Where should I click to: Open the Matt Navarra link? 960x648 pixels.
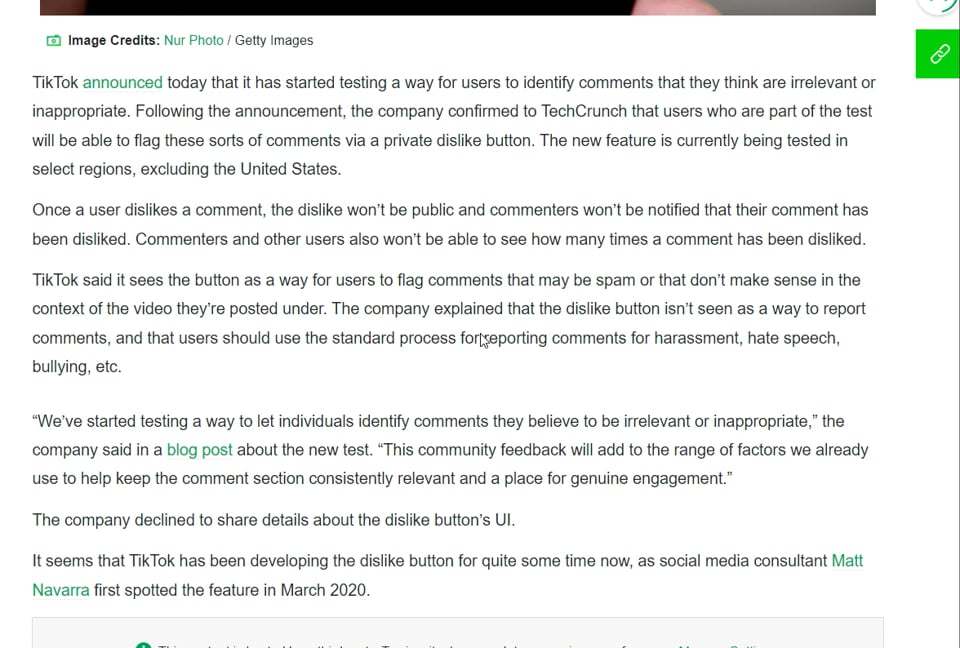point(846,561)
